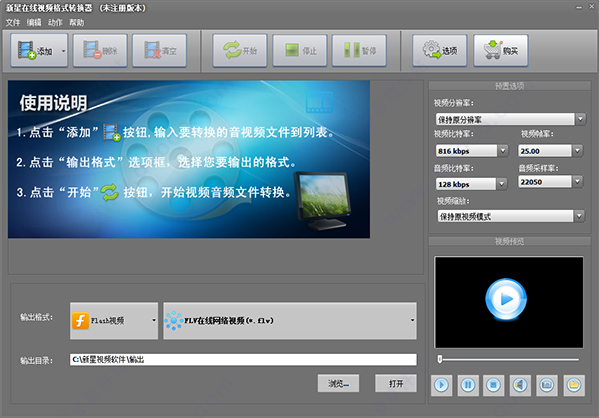Viewport: 599px width, 418px height.
Task: Open the 文件 (File) menu
Action: coord(13,23)
